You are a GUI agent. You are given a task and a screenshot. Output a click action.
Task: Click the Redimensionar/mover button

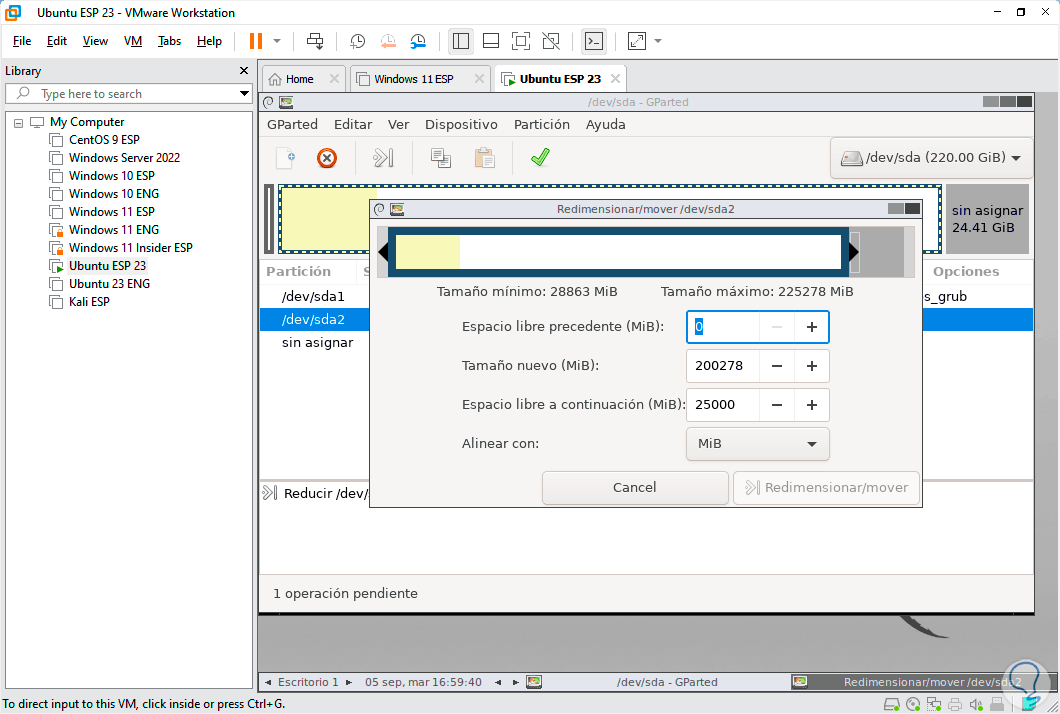click(x=826, y=487)
